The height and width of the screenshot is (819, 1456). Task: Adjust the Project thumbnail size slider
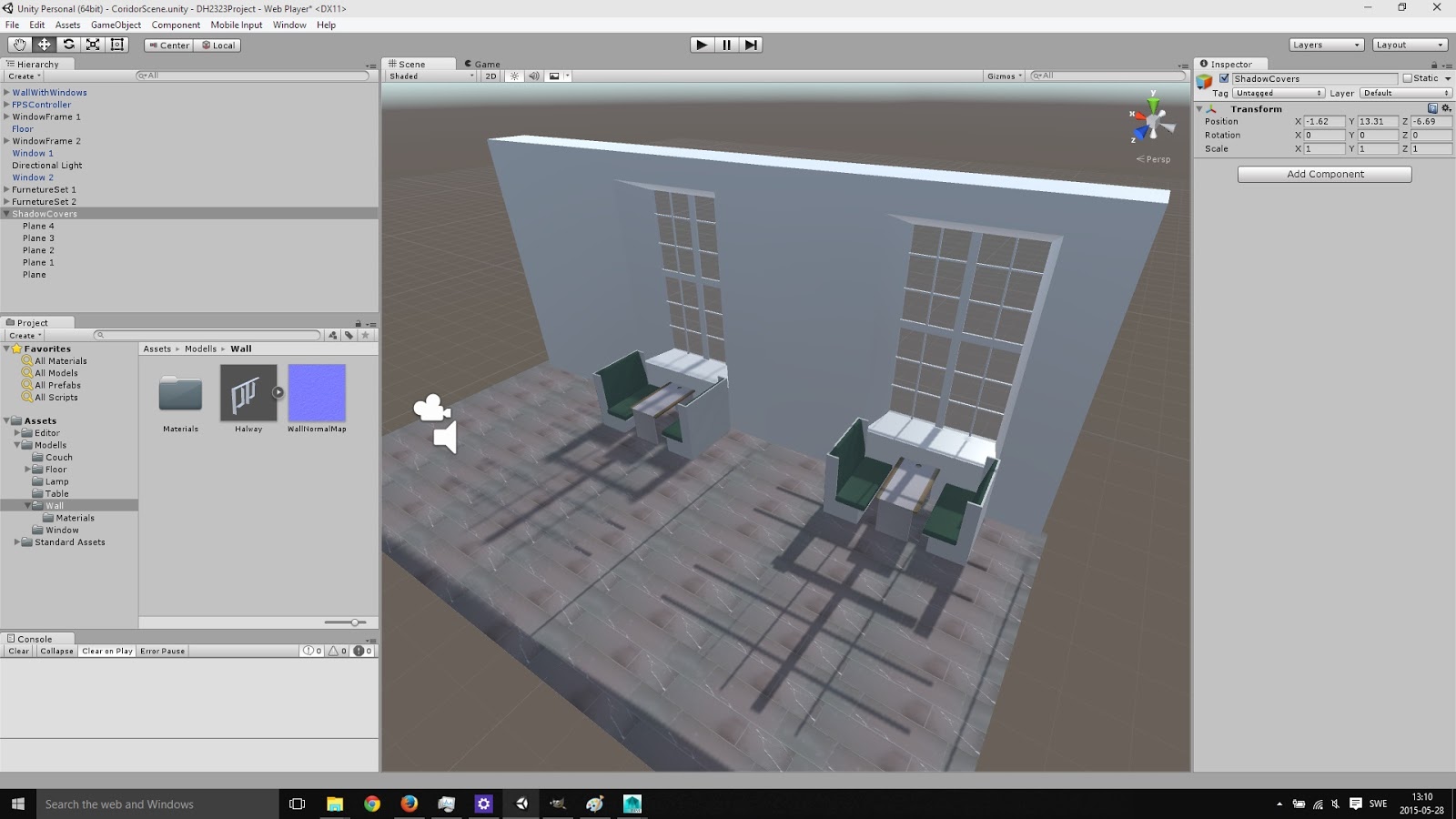point(353,622)
